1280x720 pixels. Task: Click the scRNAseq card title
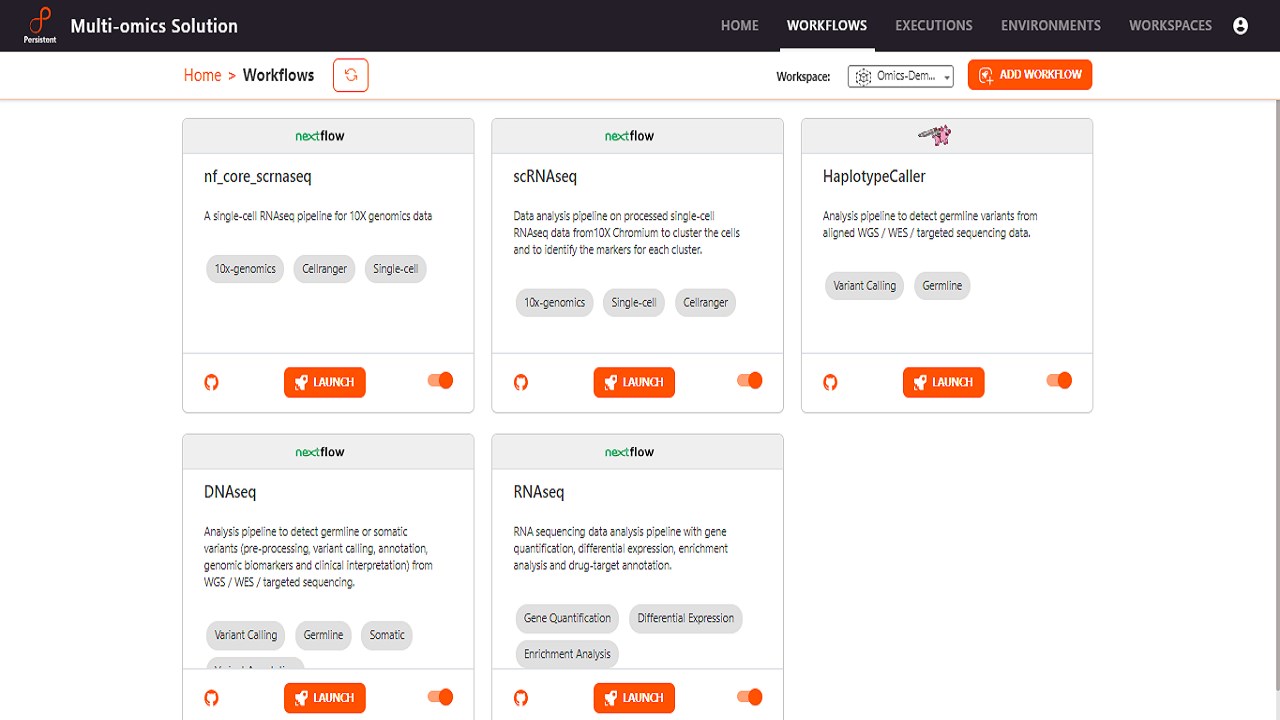click(545, 177)
